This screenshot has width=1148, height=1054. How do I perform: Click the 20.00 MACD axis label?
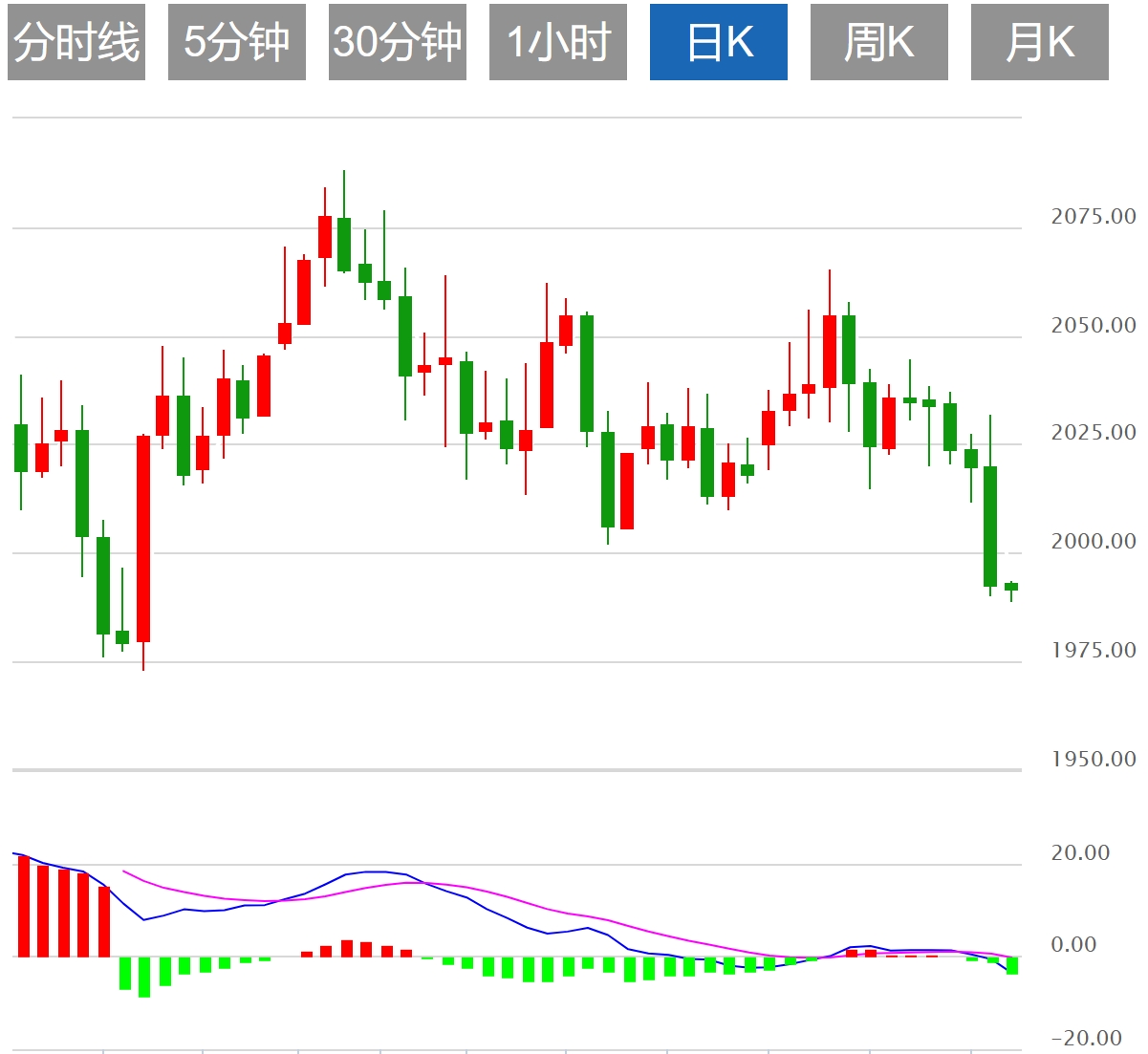pos(1080,853)
